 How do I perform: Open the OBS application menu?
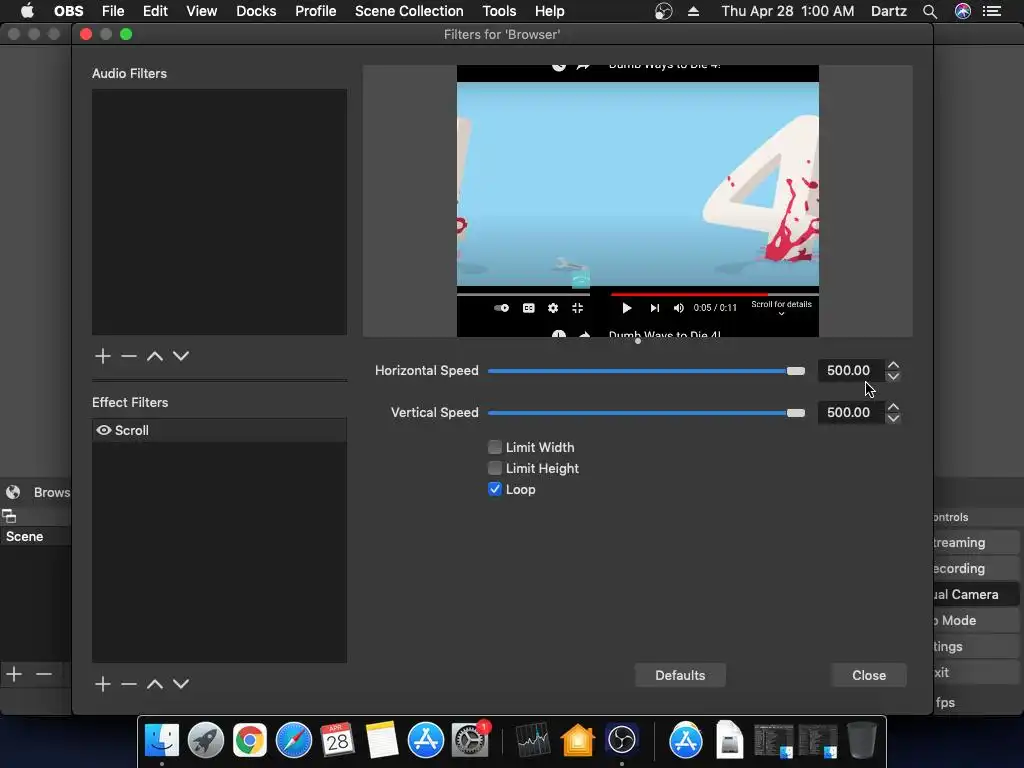[69, 11]
